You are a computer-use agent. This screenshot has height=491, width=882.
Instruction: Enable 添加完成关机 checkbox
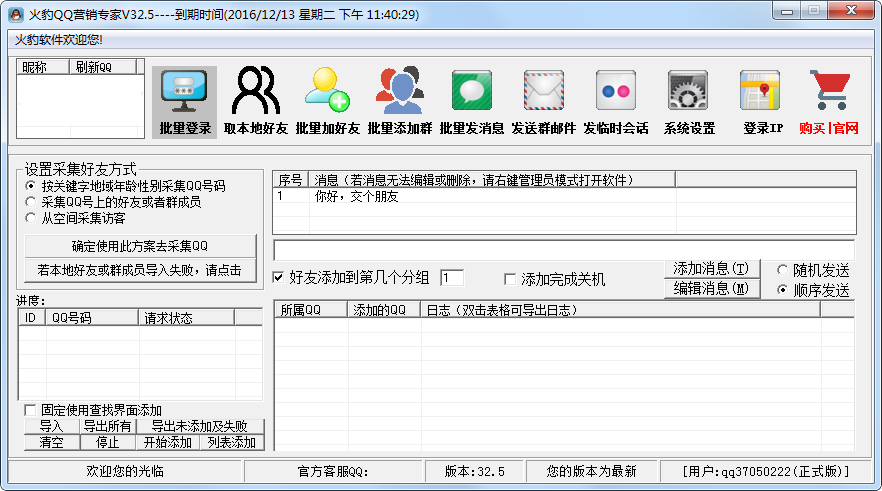tap(510, 279)
